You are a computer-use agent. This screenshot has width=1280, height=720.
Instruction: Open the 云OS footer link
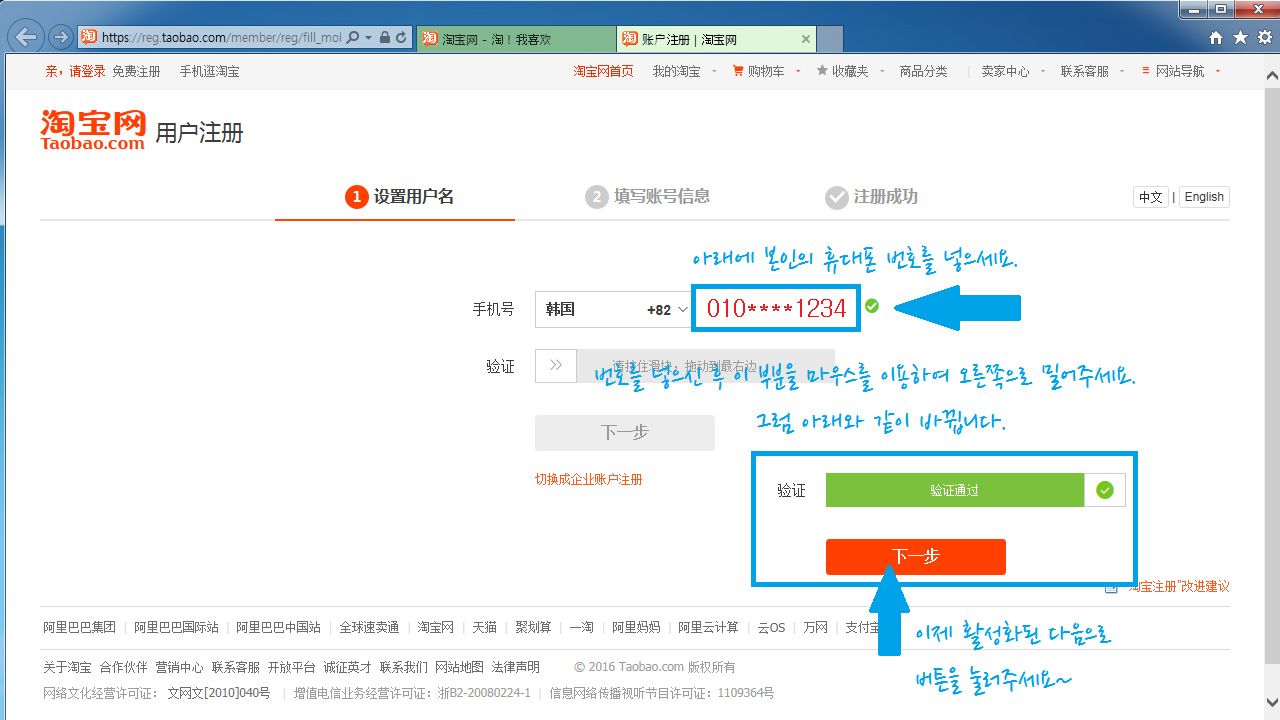click(x=771, y=627)
